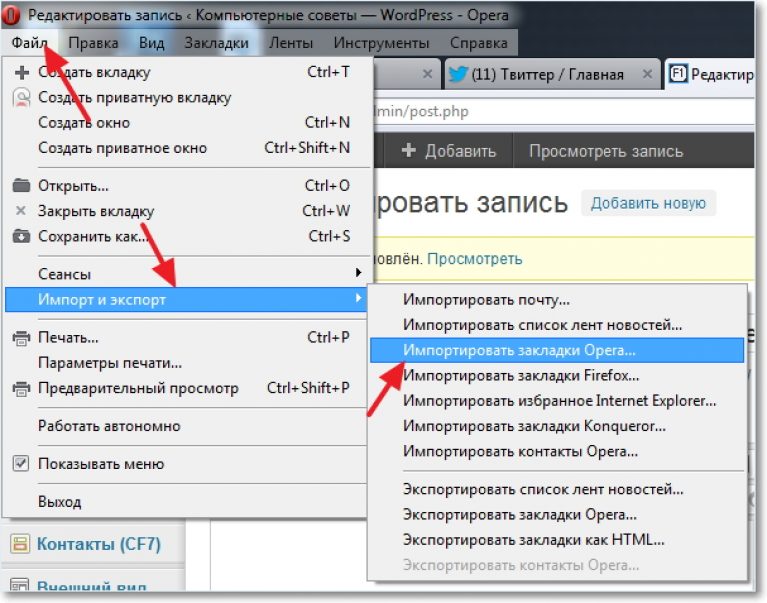Open Контакты (CF7) sidebar link
This screenshot has width=767, height=603.
(99, 544)
